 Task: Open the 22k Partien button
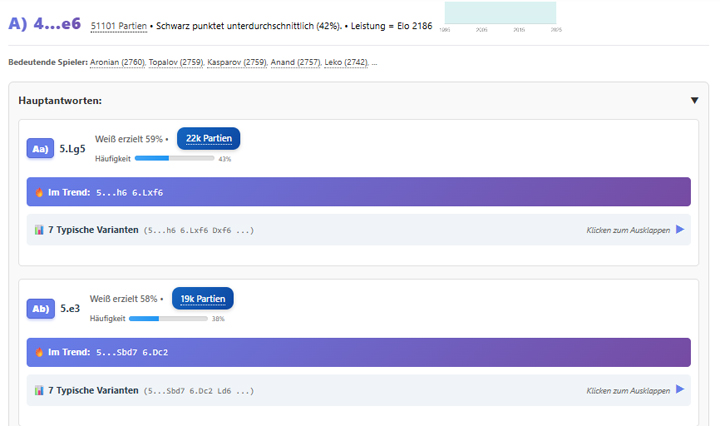pyautogui.click(x=208, y=138)
